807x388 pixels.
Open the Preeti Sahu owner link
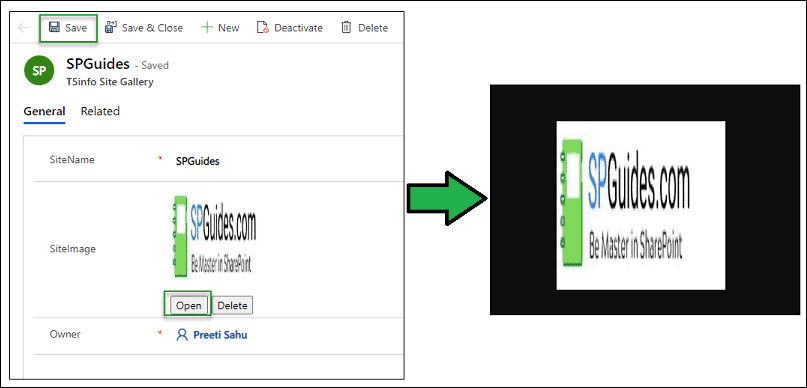click(220, 335)
